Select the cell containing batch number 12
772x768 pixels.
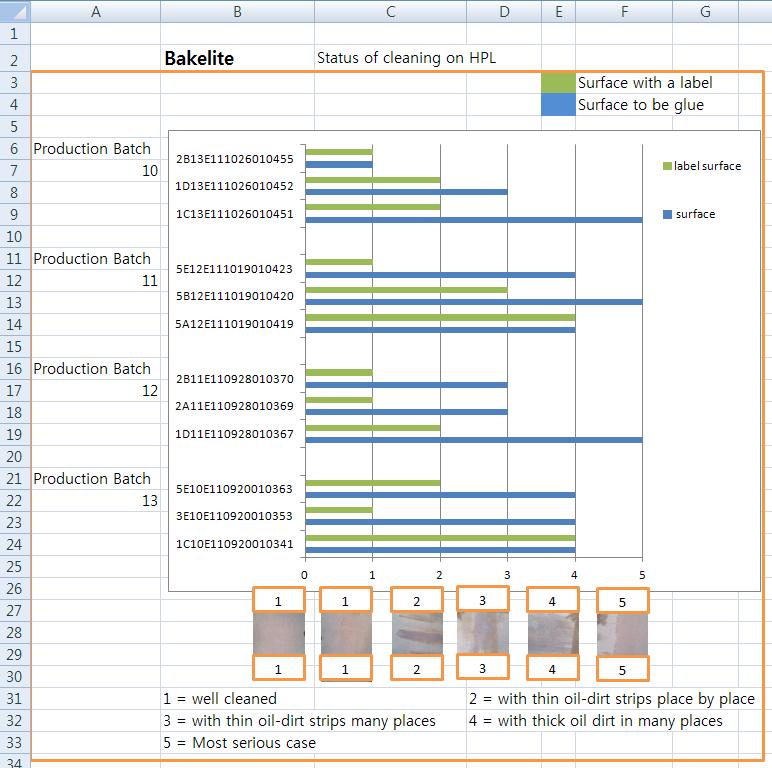tap(96, 391)
